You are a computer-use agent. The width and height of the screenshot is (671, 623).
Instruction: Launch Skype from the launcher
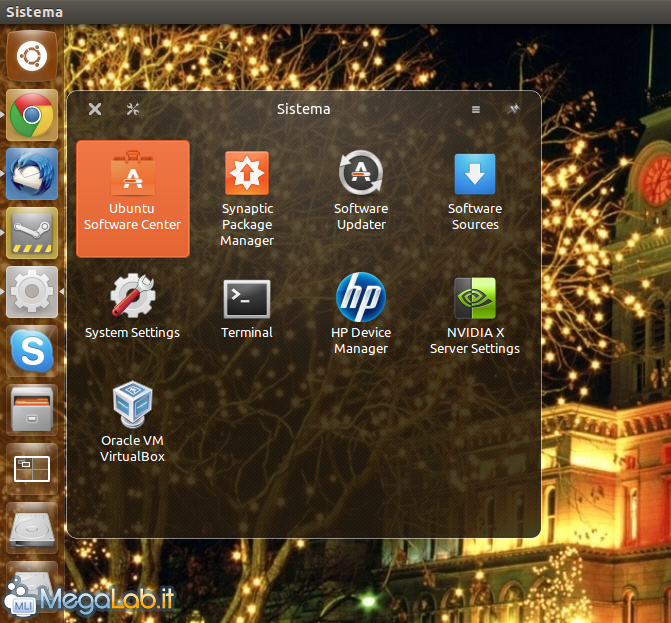[x=32, y=351]
